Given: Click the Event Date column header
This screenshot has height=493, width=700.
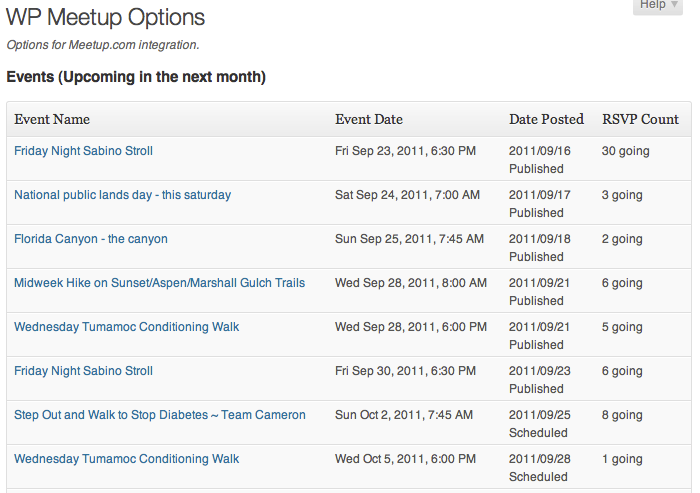Looking at the screenshot, I should tap(369, 119).
